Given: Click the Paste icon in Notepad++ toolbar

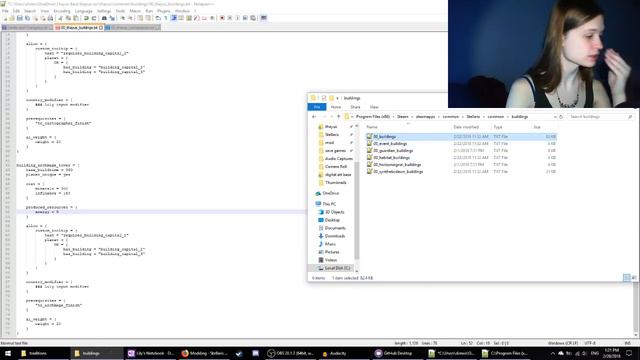Looking at the screenshot, I should pyautogui.click(x=76, y=18).
